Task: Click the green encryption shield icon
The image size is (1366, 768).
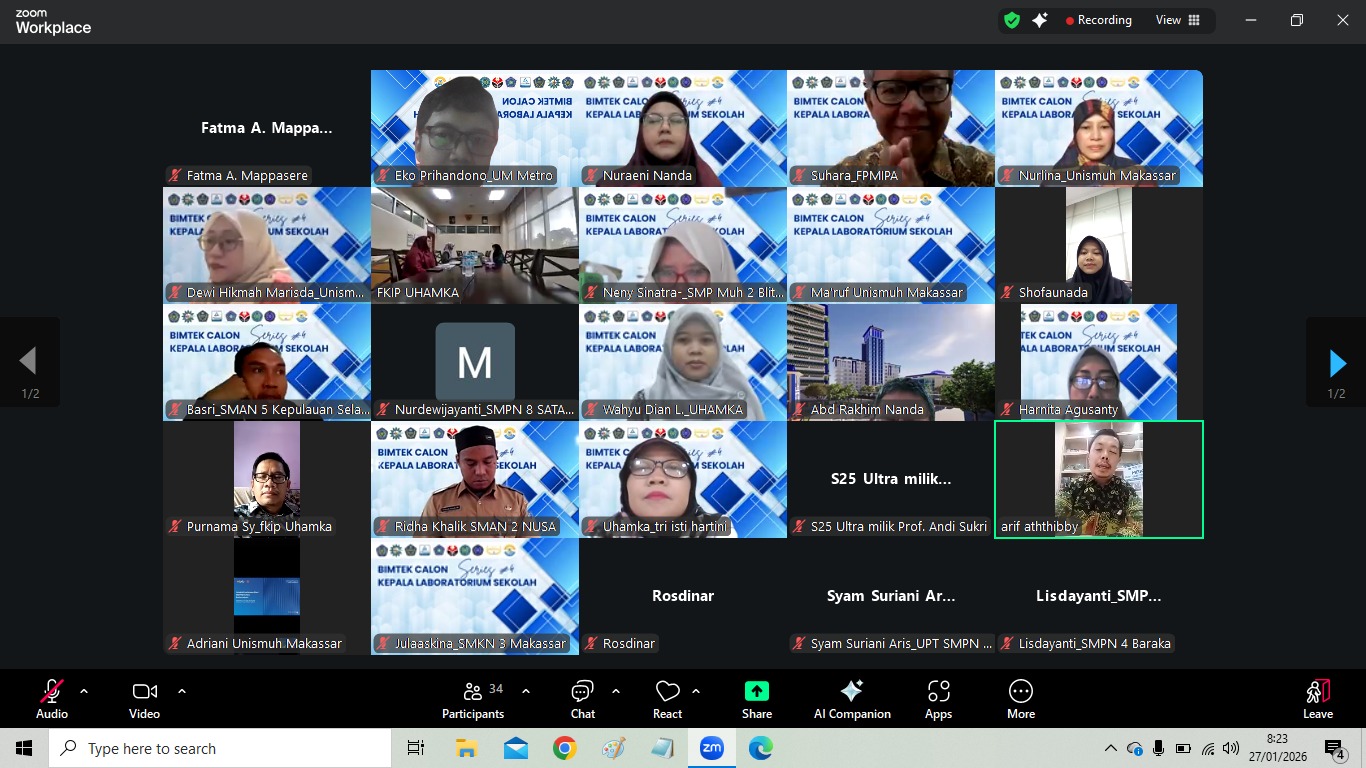Action: [x=1012, y=20]
